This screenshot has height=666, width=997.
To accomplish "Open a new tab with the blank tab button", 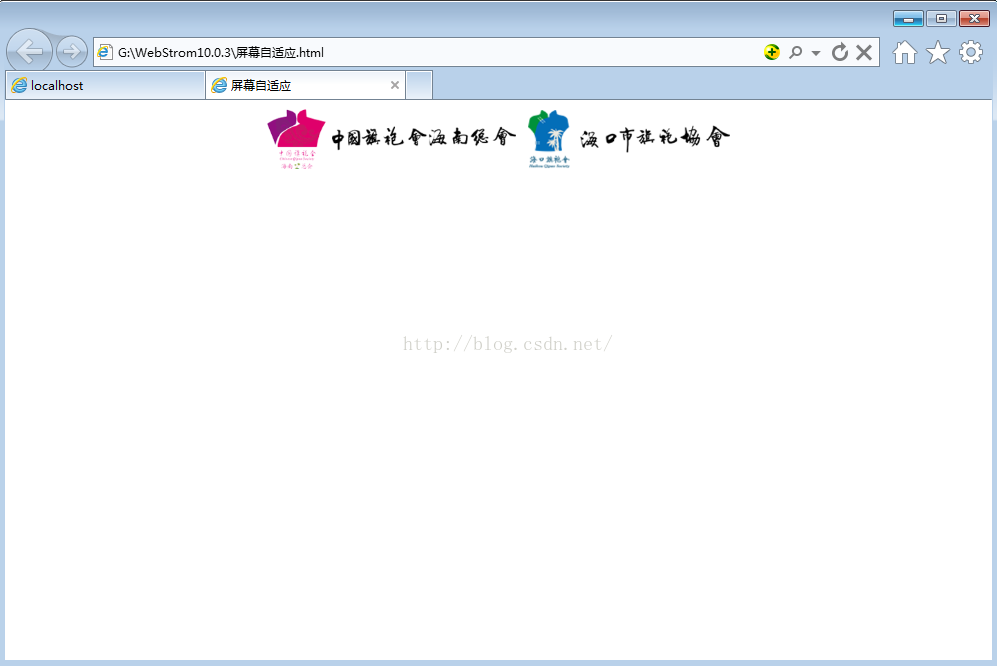I will [419, 85].
